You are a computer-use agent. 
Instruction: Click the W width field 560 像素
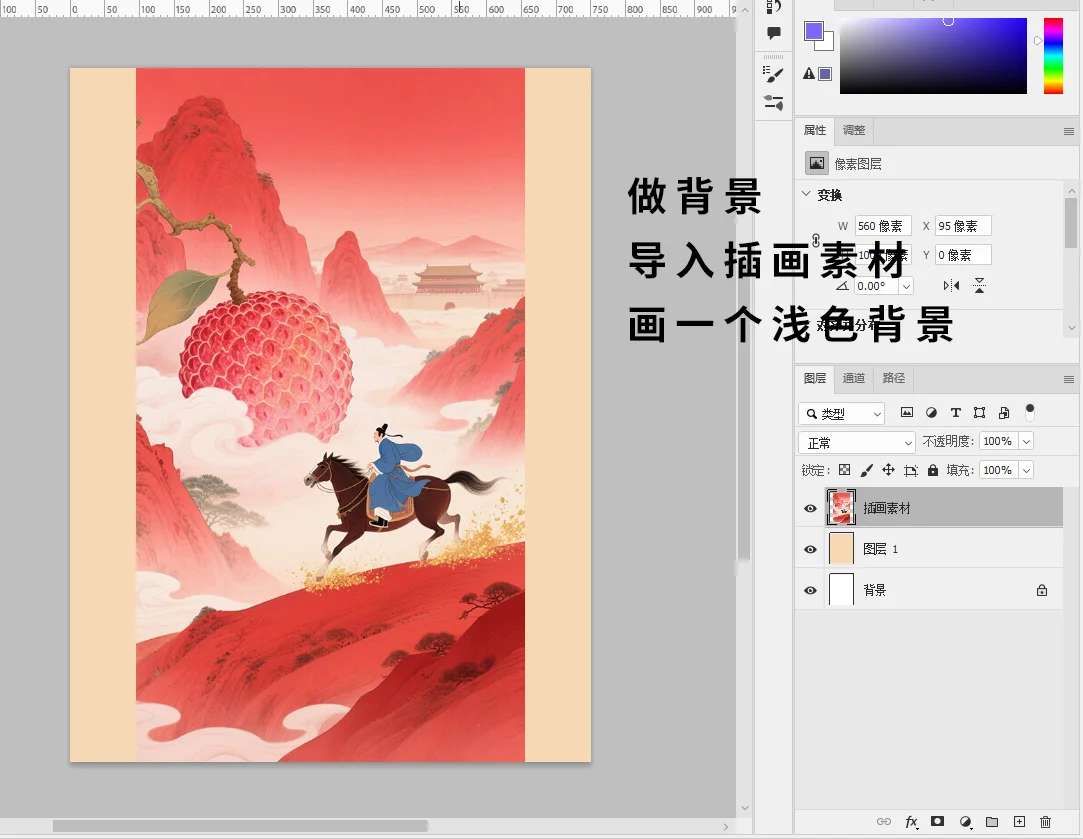tap(883, 226)
